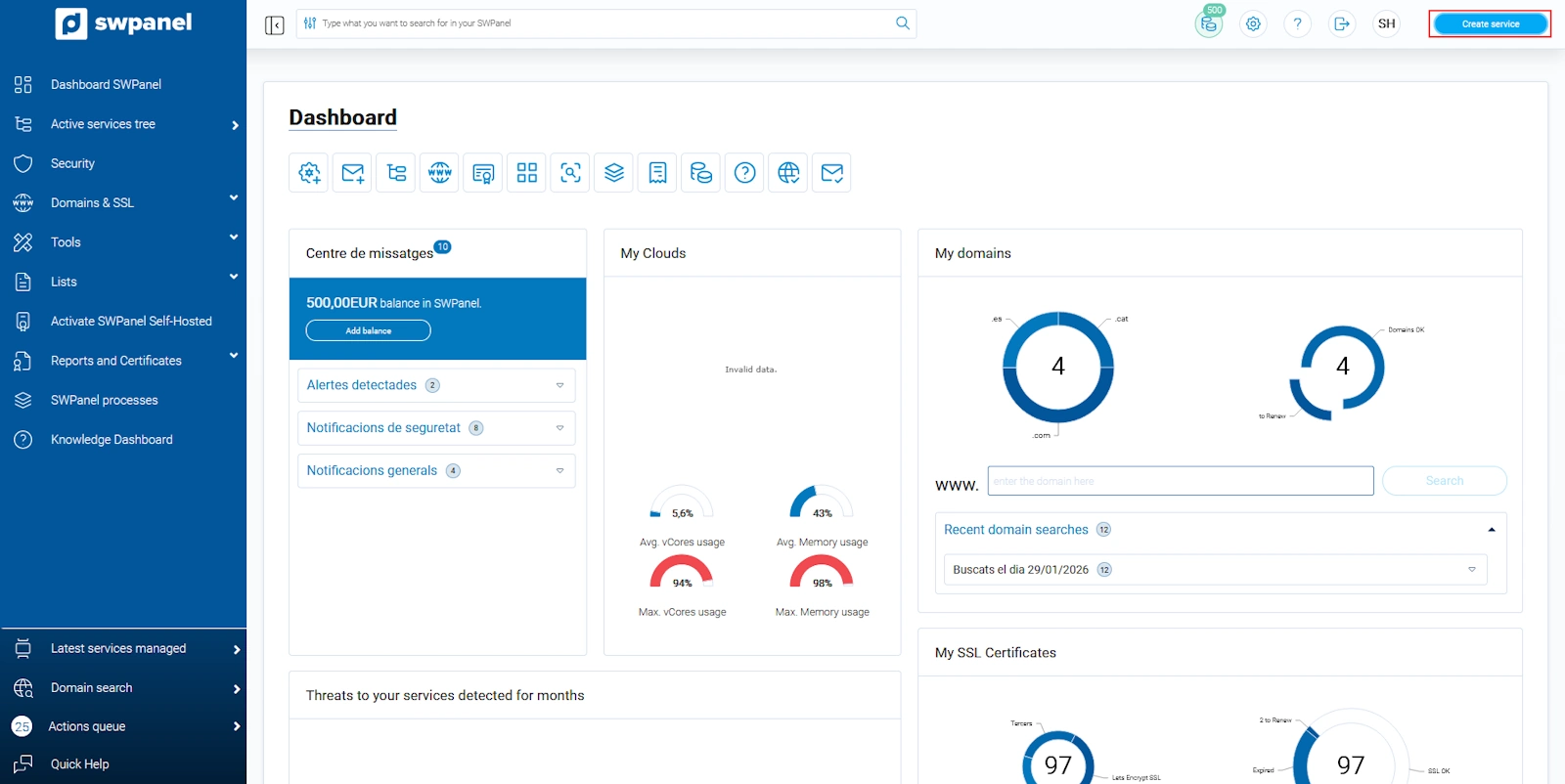The width and height of the screenshot is (1565, 784).
Task: Click the logout icon in header
Action: point(1342,24)
